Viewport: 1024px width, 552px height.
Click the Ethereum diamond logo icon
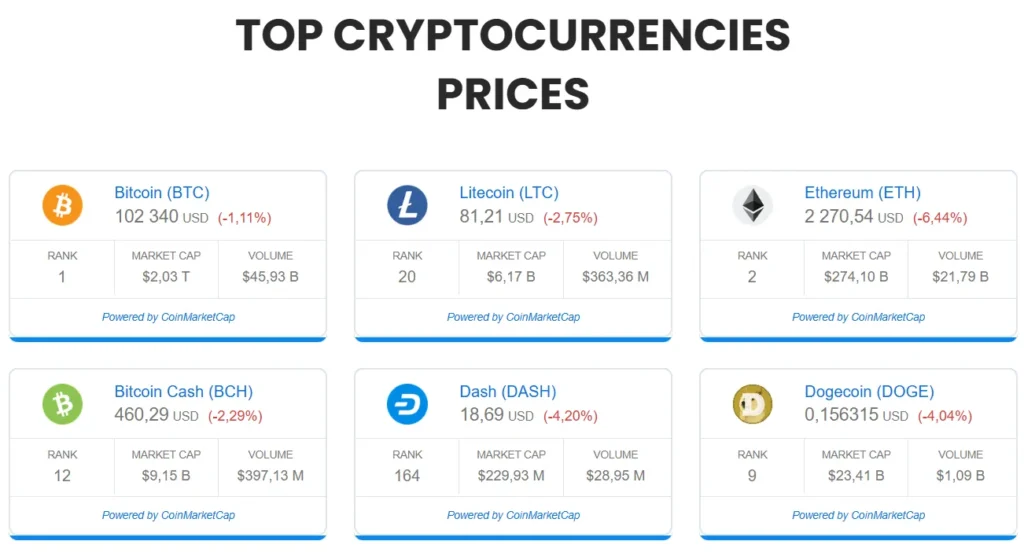pyautogui.click(x=752, y=206)
